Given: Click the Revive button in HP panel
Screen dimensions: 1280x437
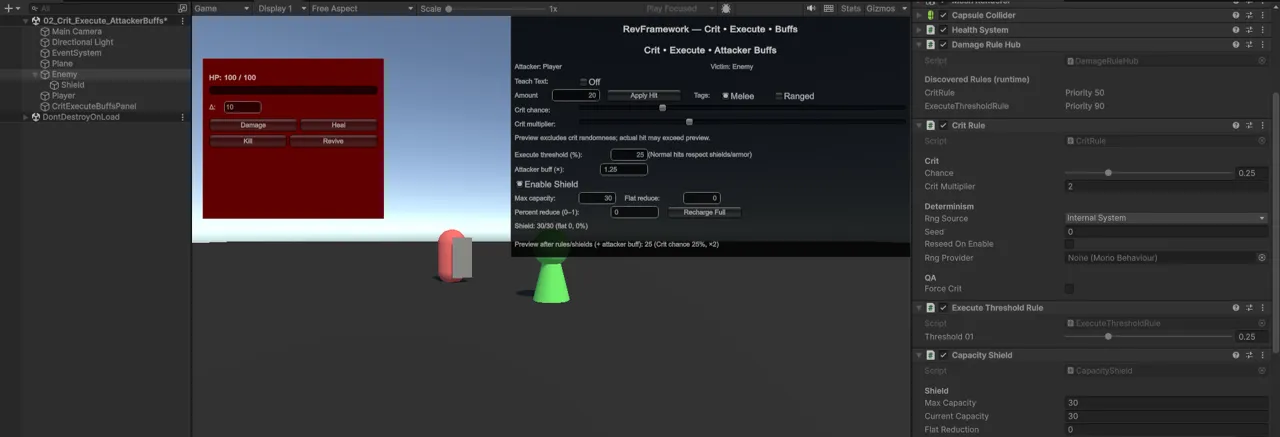Looking at the screenshot, I should pos(333,141).
